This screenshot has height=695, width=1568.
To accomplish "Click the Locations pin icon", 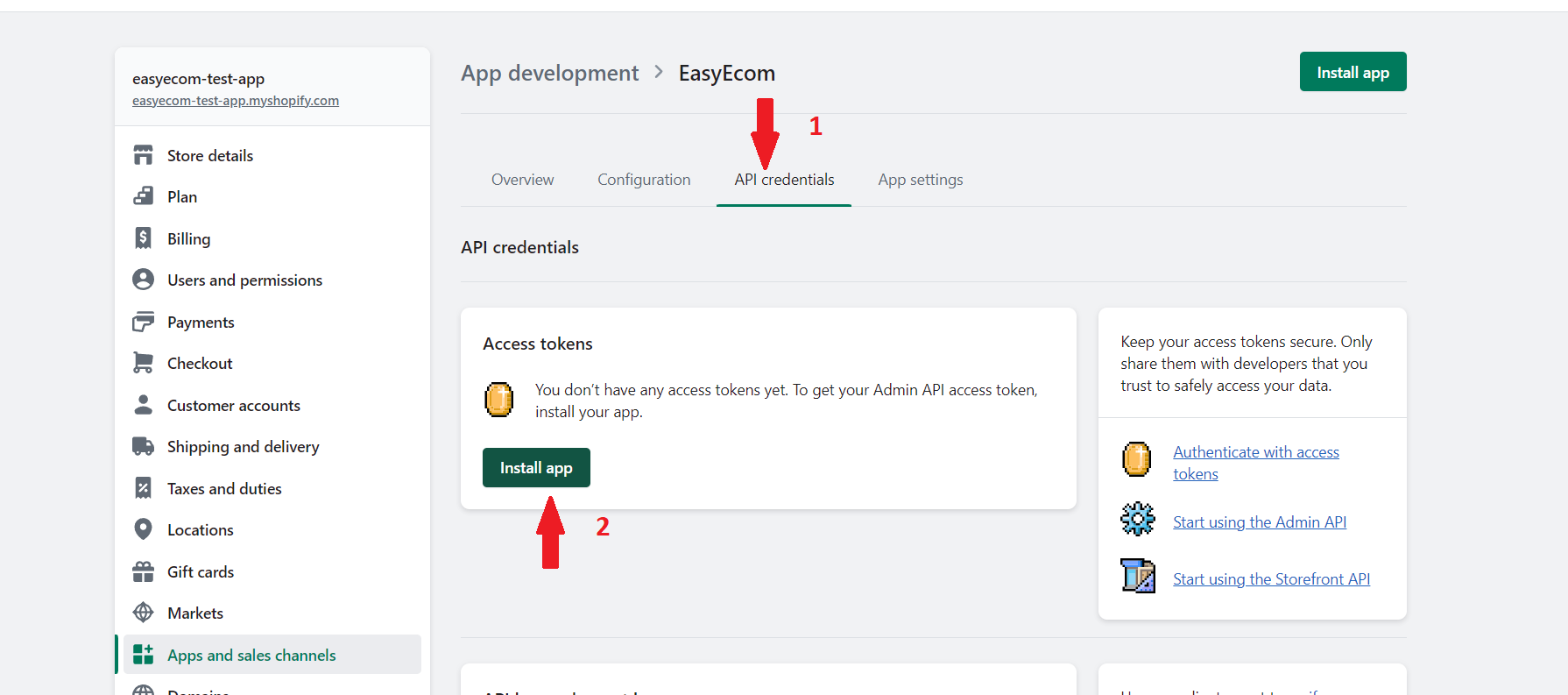I will click(x=143, y=529).
